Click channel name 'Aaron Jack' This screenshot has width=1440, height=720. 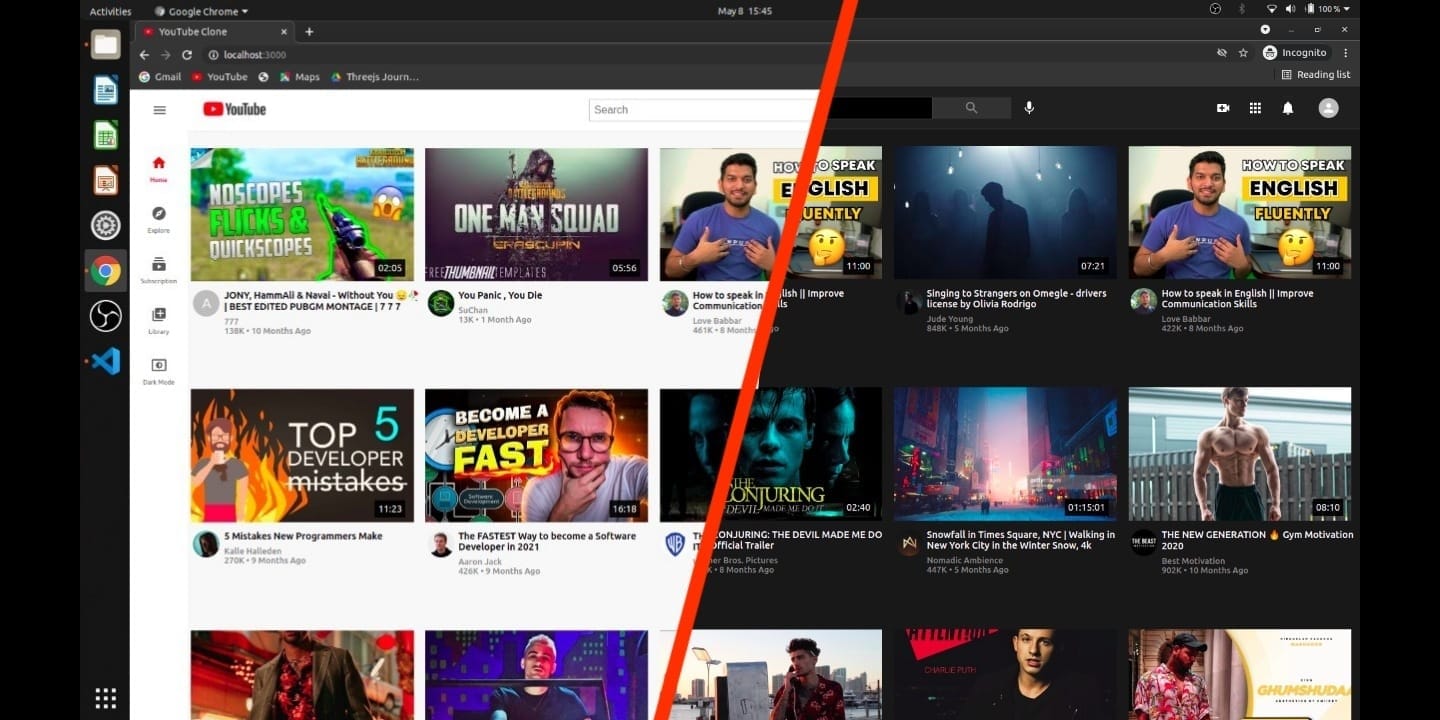(x=480, y=561)
